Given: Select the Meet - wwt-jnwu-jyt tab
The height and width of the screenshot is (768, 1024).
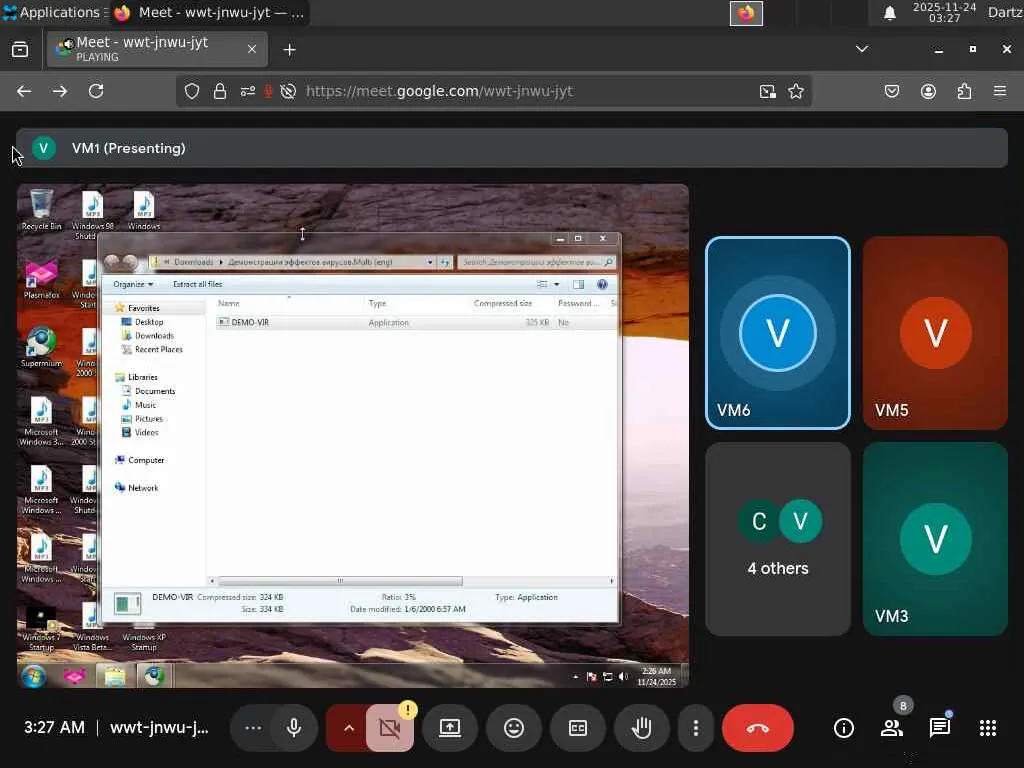Looking at the screenshot, I should pos(157,49).
